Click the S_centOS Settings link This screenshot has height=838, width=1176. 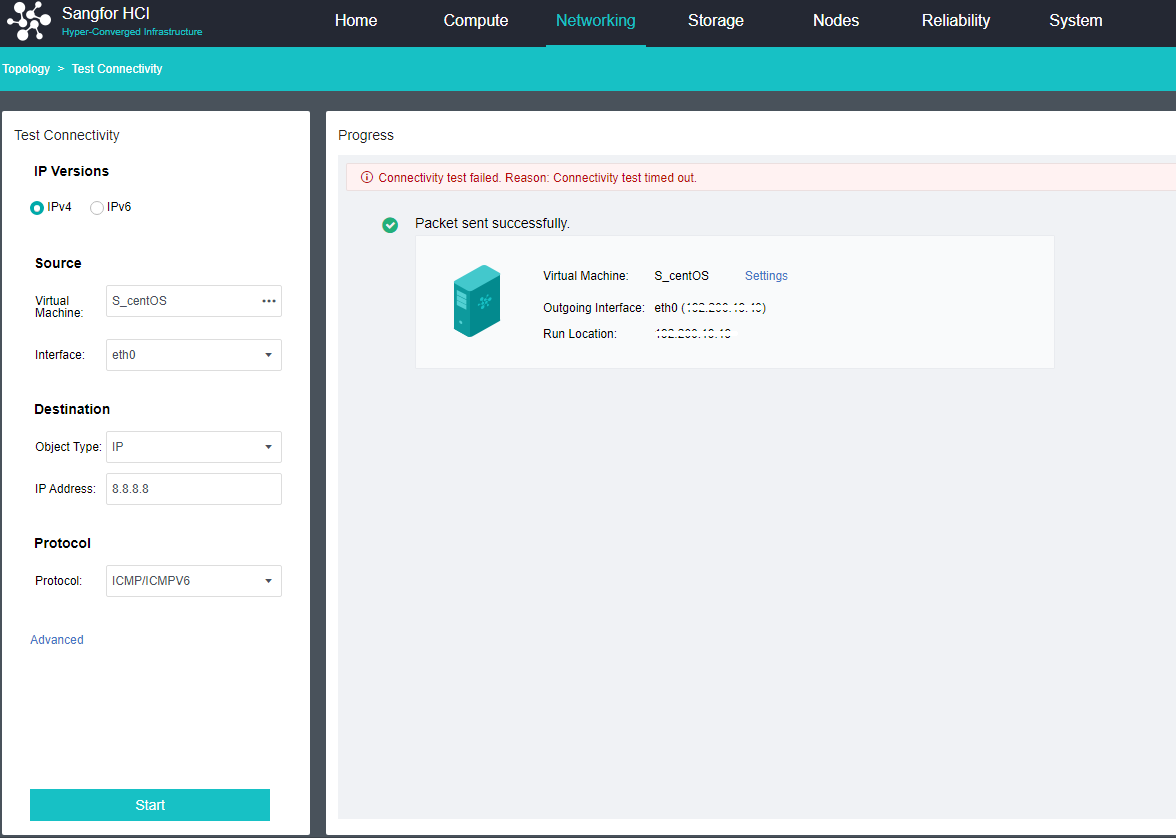[766, 276]
